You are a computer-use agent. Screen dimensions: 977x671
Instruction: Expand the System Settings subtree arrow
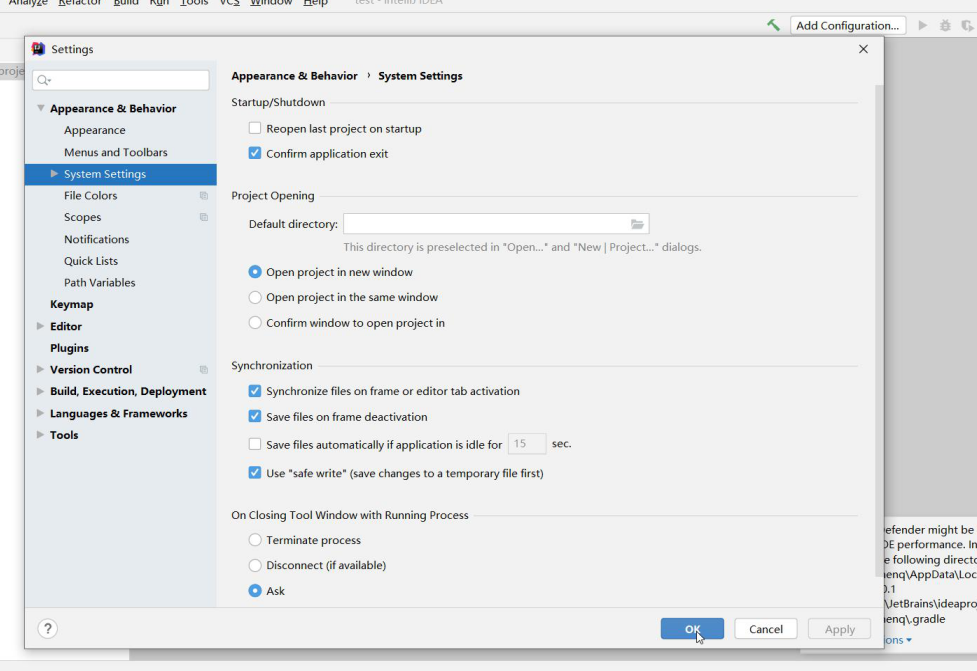[54, 174]
